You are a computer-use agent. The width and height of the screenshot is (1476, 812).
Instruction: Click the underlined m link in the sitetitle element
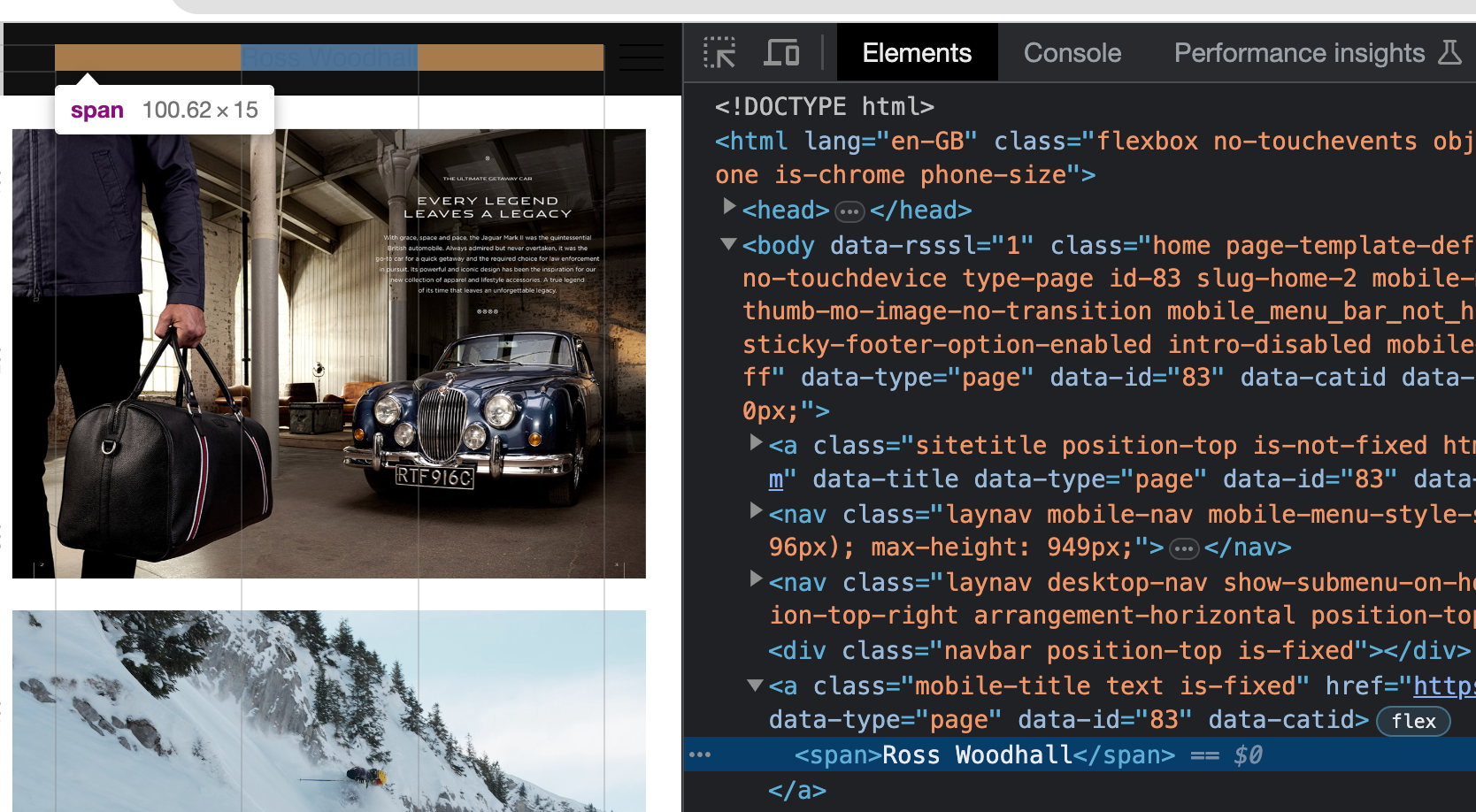click(774, 479)
